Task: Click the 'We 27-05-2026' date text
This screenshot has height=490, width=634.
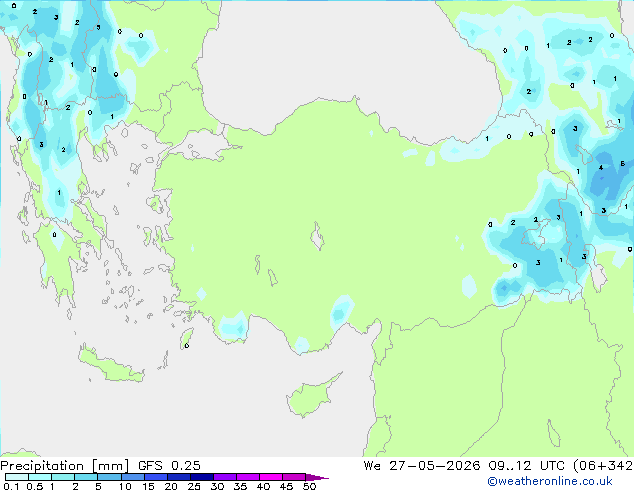Action: (422, 466)
